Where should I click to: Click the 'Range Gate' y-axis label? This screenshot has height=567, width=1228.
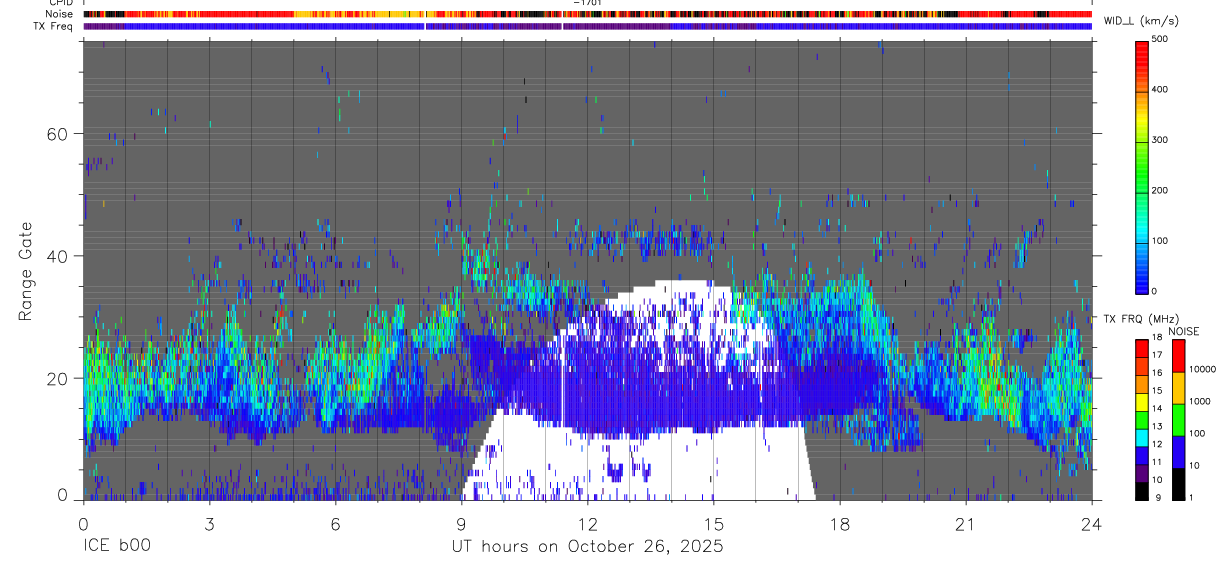click(25, 271)
